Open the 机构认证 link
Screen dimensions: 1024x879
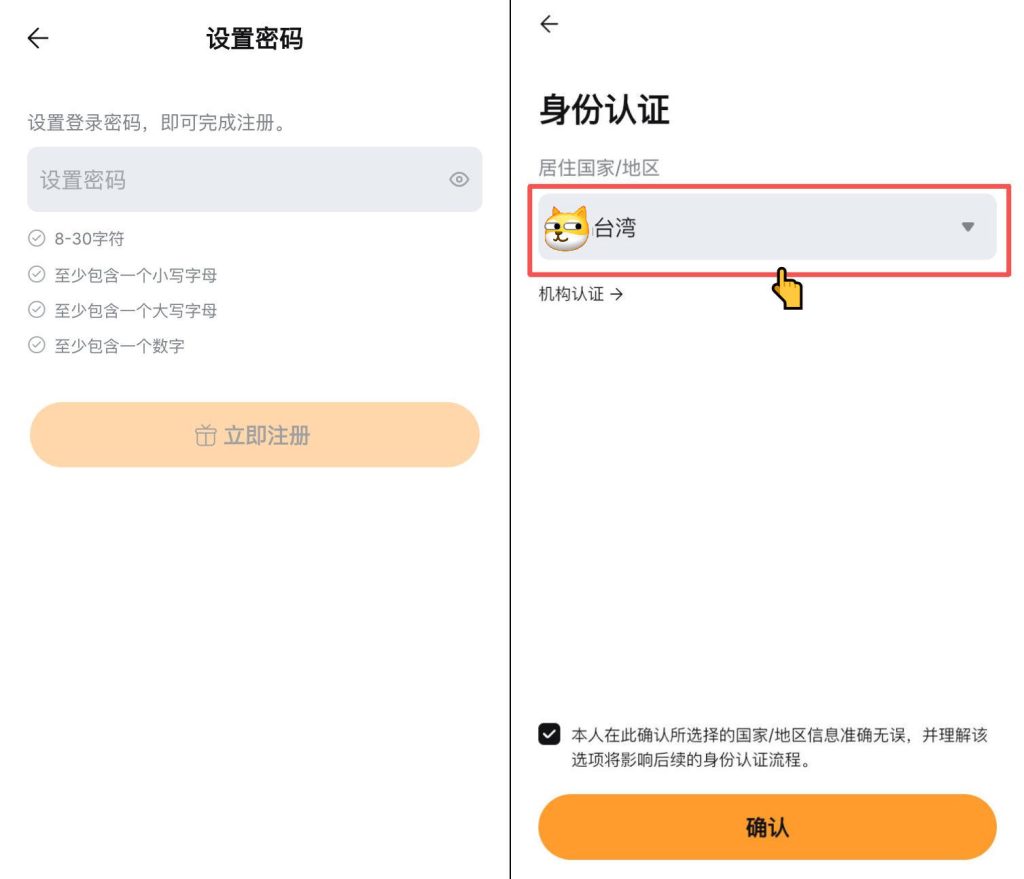click(581, 294)
